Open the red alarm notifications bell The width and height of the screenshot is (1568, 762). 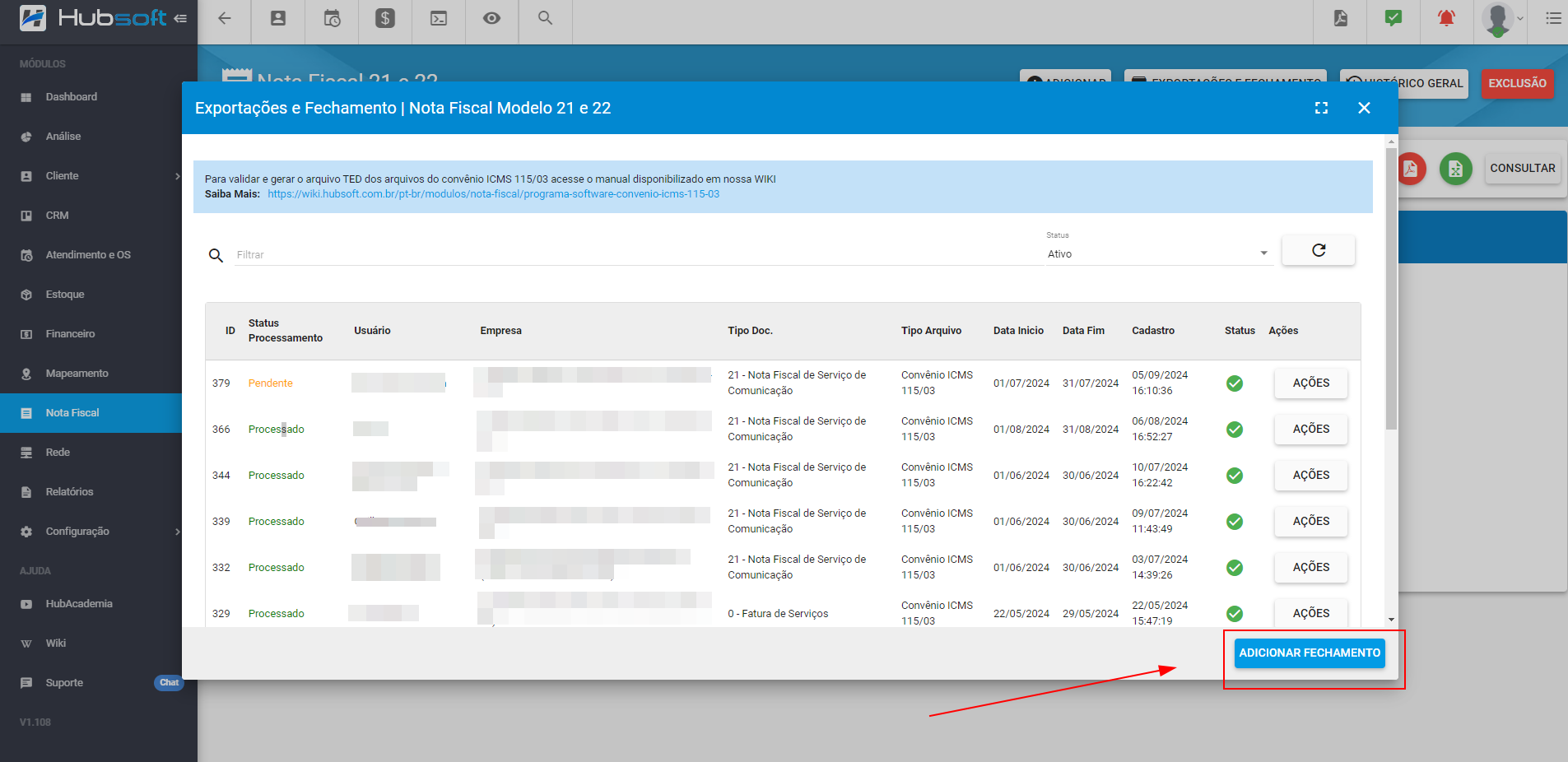click(x=1446, y=18)
